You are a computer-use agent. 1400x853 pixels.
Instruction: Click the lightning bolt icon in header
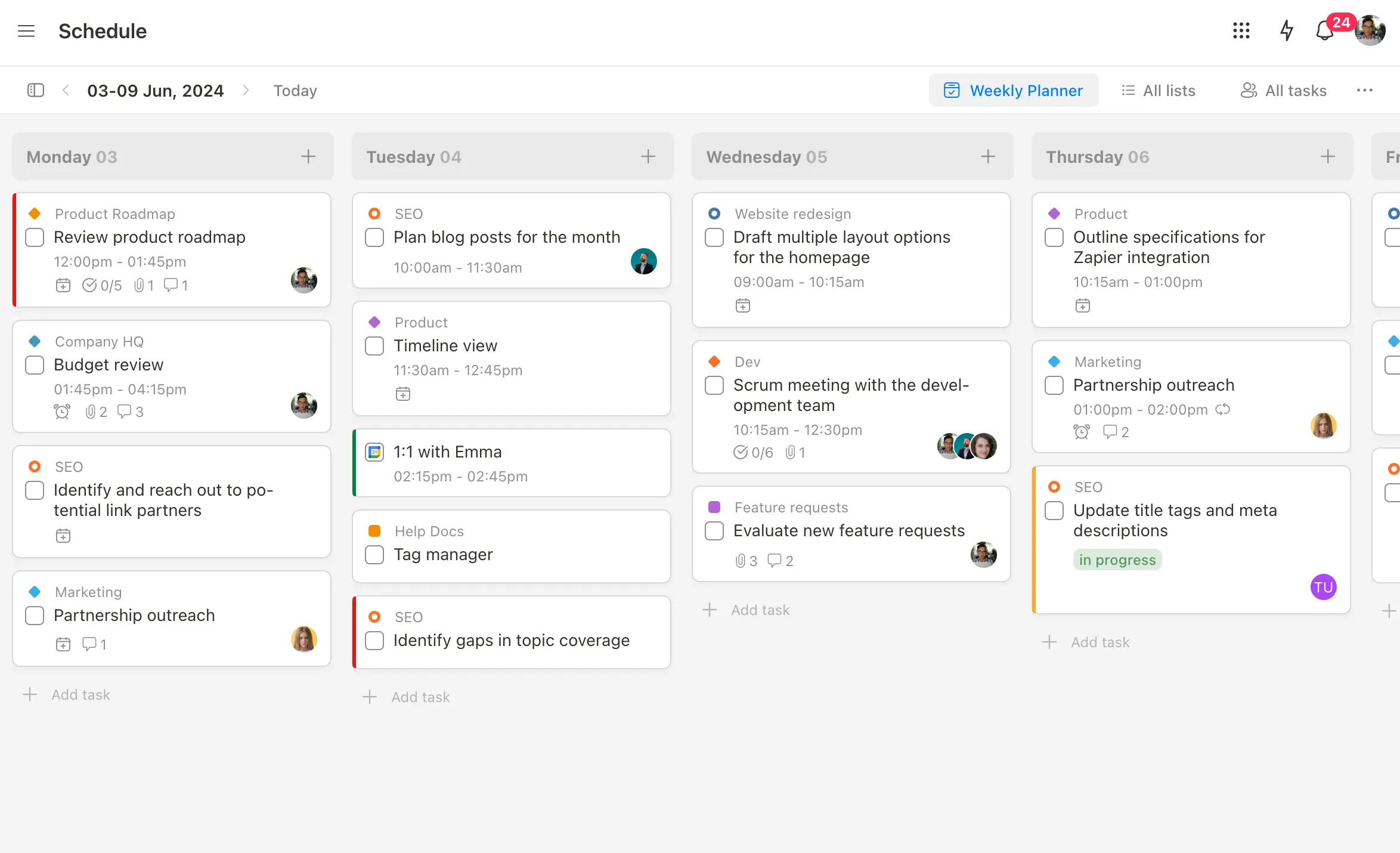tap(1286, 31)
